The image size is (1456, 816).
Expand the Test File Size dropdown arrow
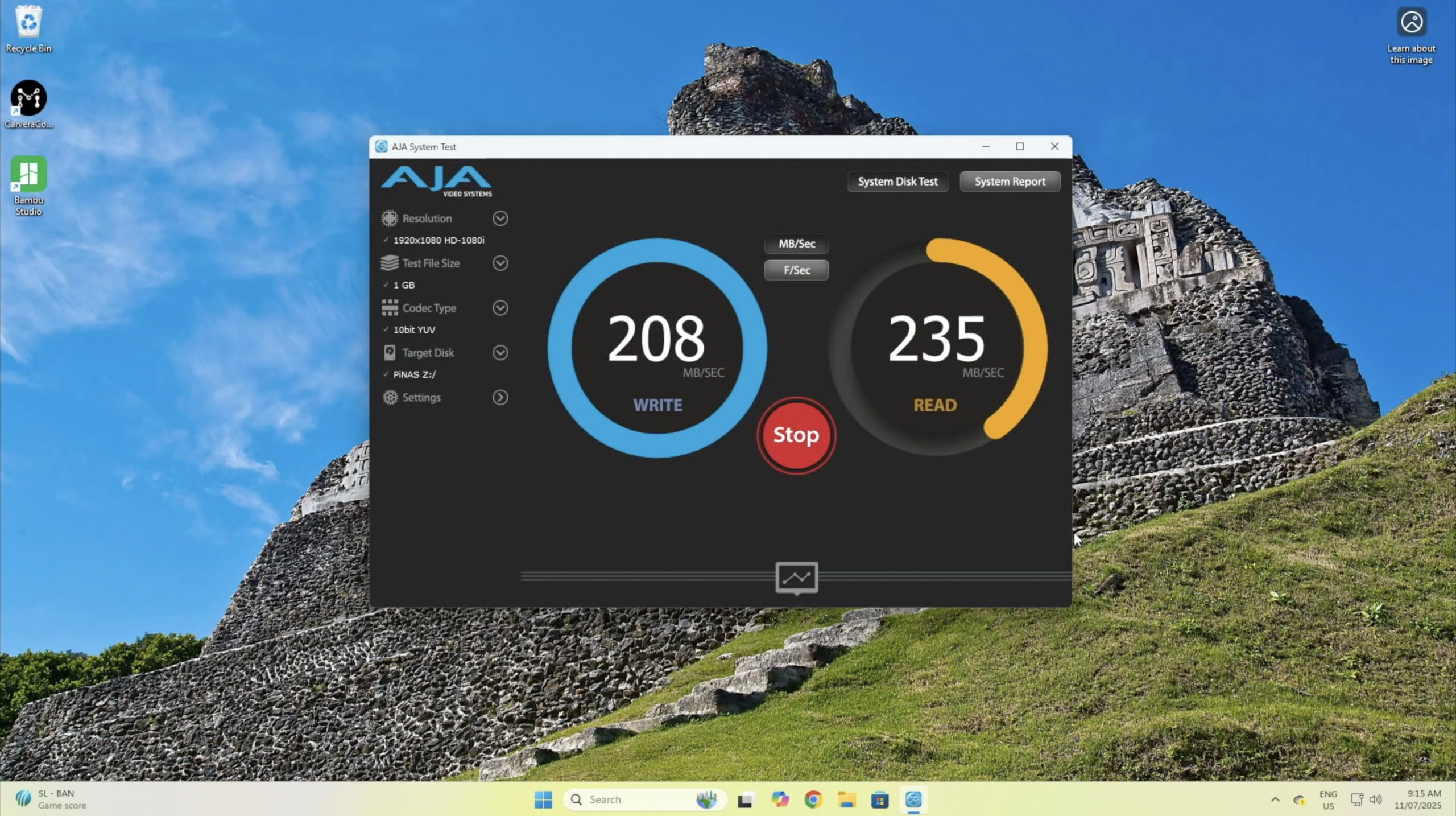[500, 263]
